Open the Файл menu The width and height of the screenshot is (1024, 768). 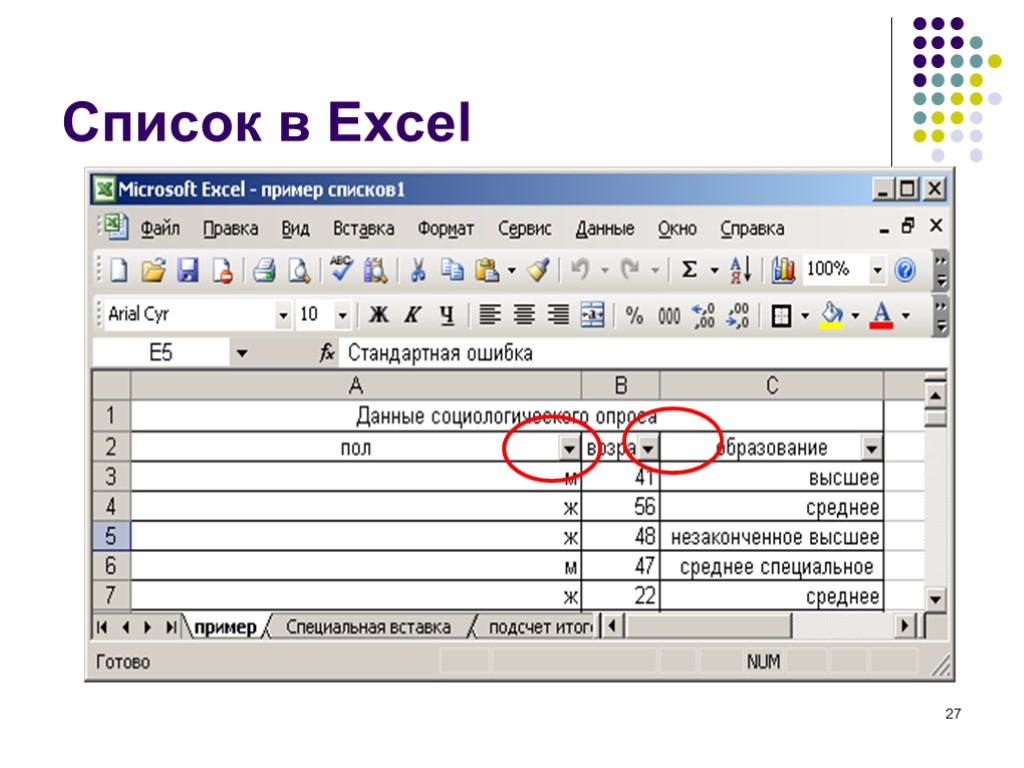click(160, 229)
